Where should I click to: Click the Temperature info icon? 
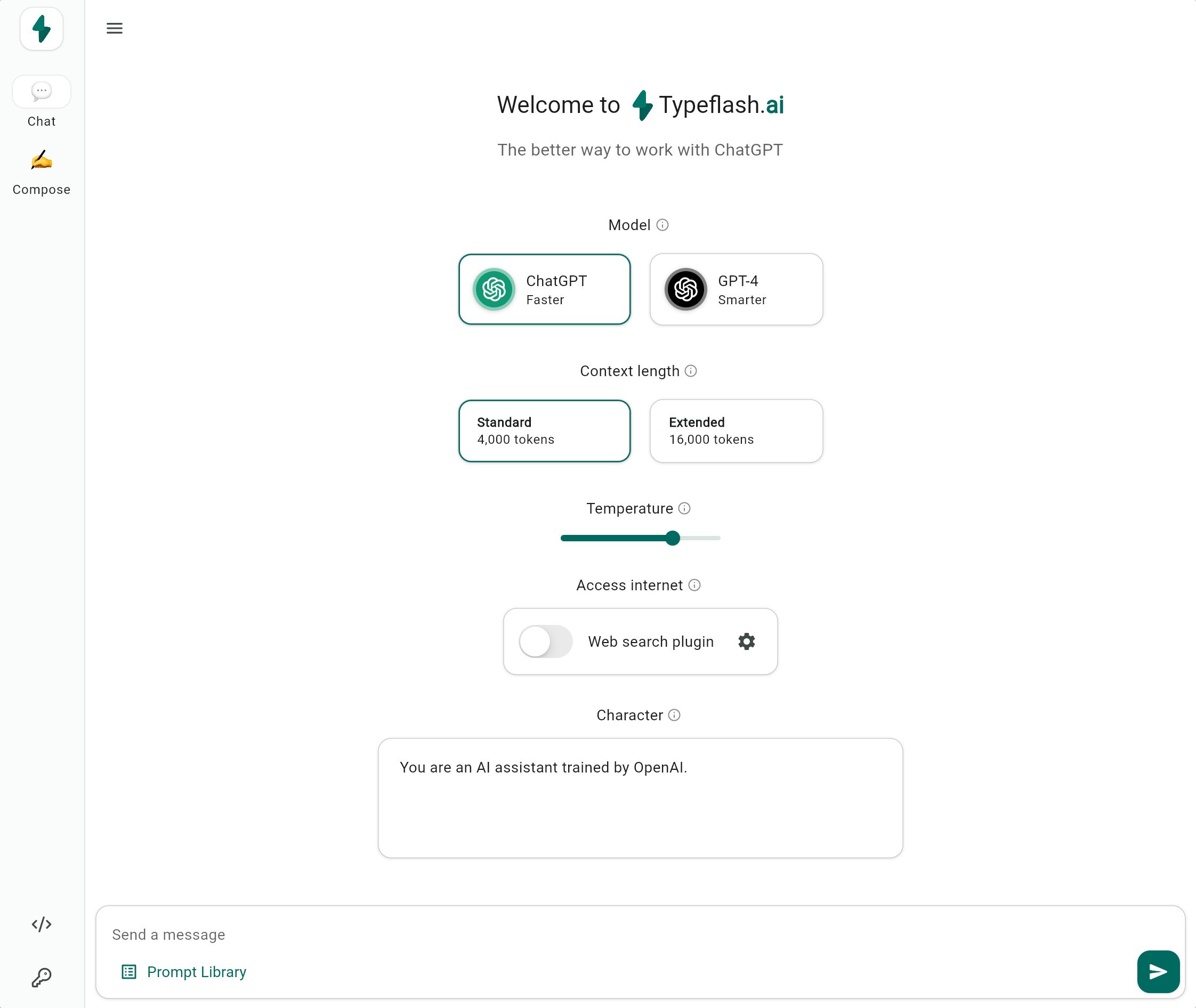click(x=684, y=508)
